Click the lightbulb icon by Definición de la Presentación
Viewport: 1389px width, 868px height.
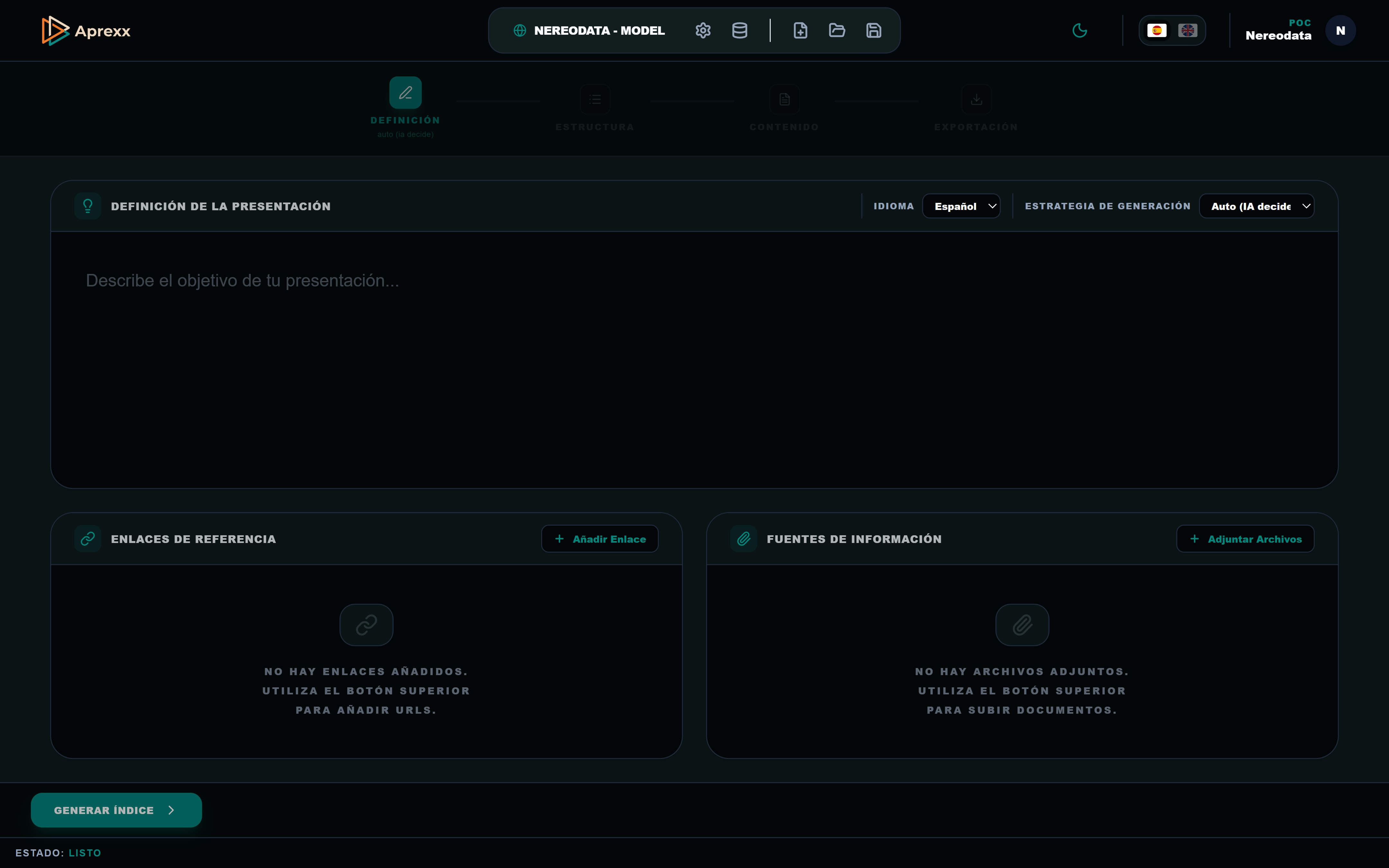click(x=88, y=206)
